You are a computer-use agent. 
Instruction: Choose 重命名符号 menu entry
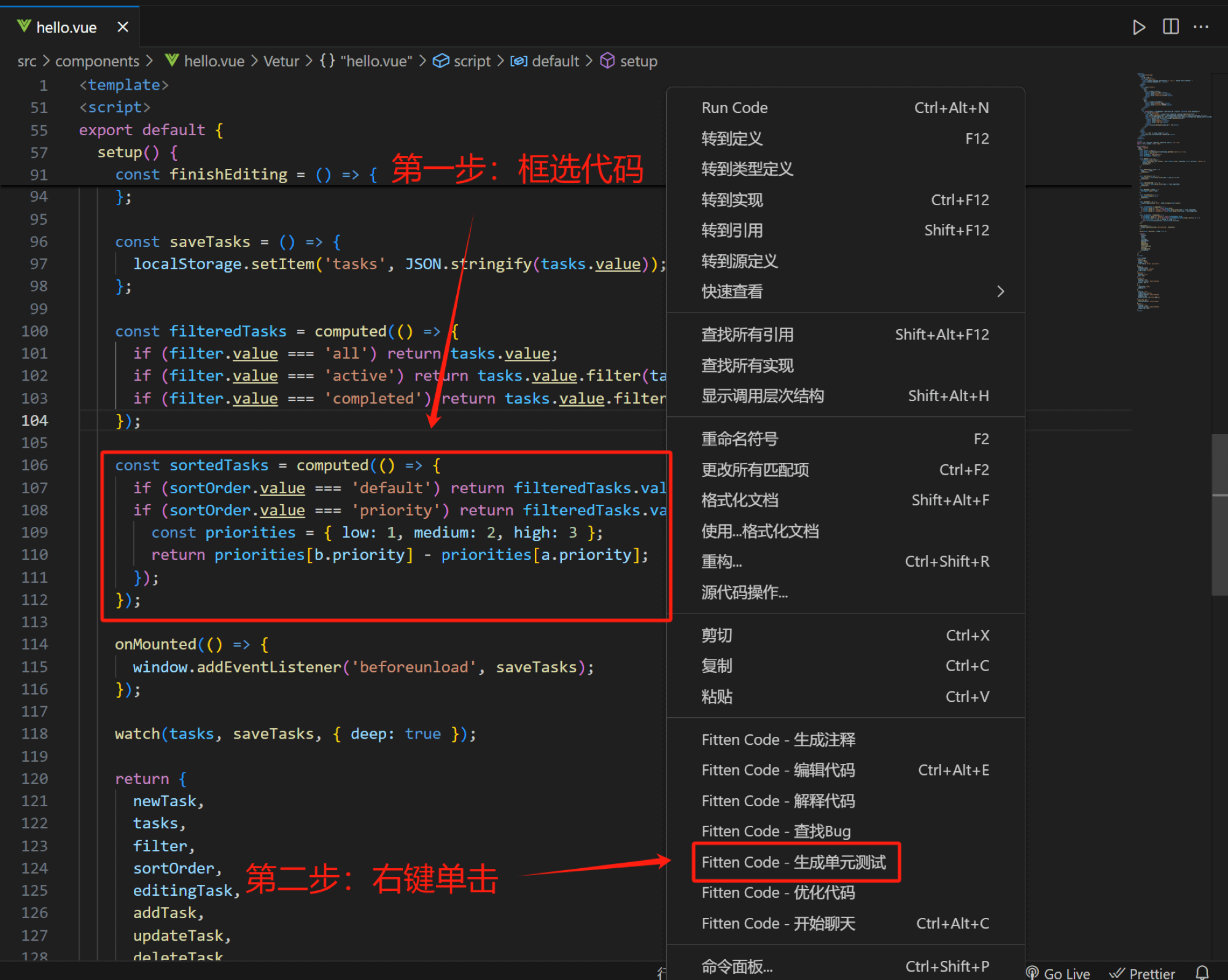[845, 439]
